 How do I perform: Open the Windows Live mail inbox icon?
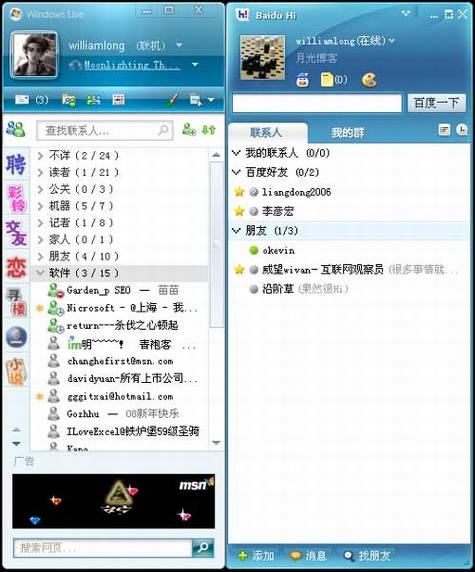point(22,99)
